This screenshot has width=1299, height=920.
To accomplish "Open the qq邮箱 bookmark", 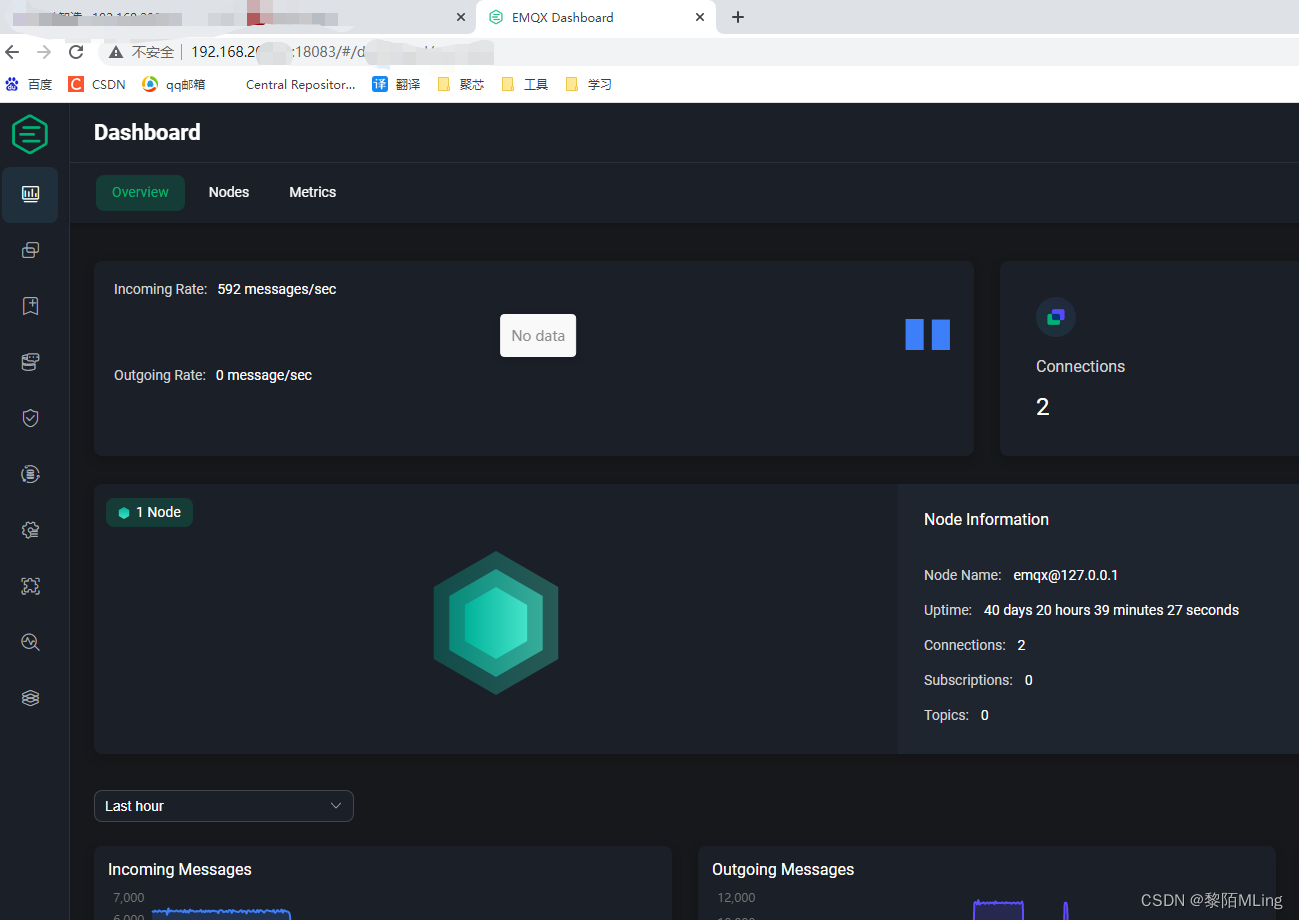I will 174,84.
